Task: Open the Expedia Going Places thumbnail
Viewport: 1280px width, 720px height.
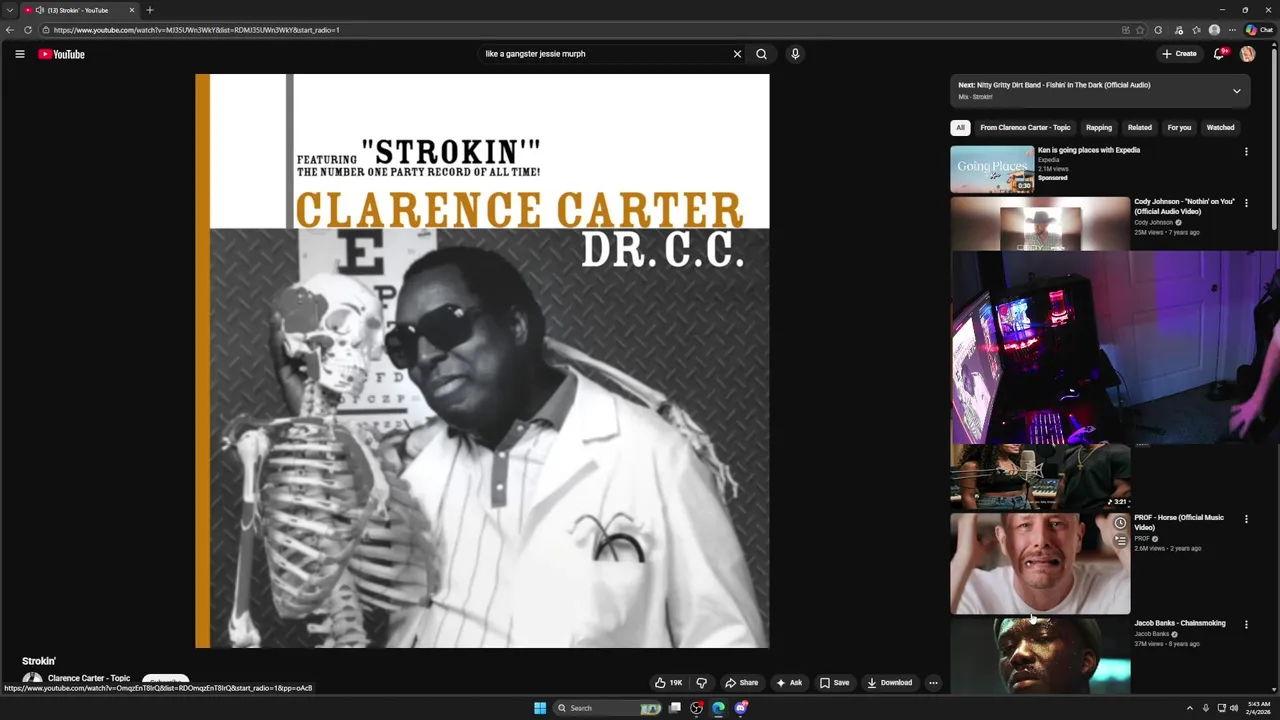Action: tap(992, 169)
